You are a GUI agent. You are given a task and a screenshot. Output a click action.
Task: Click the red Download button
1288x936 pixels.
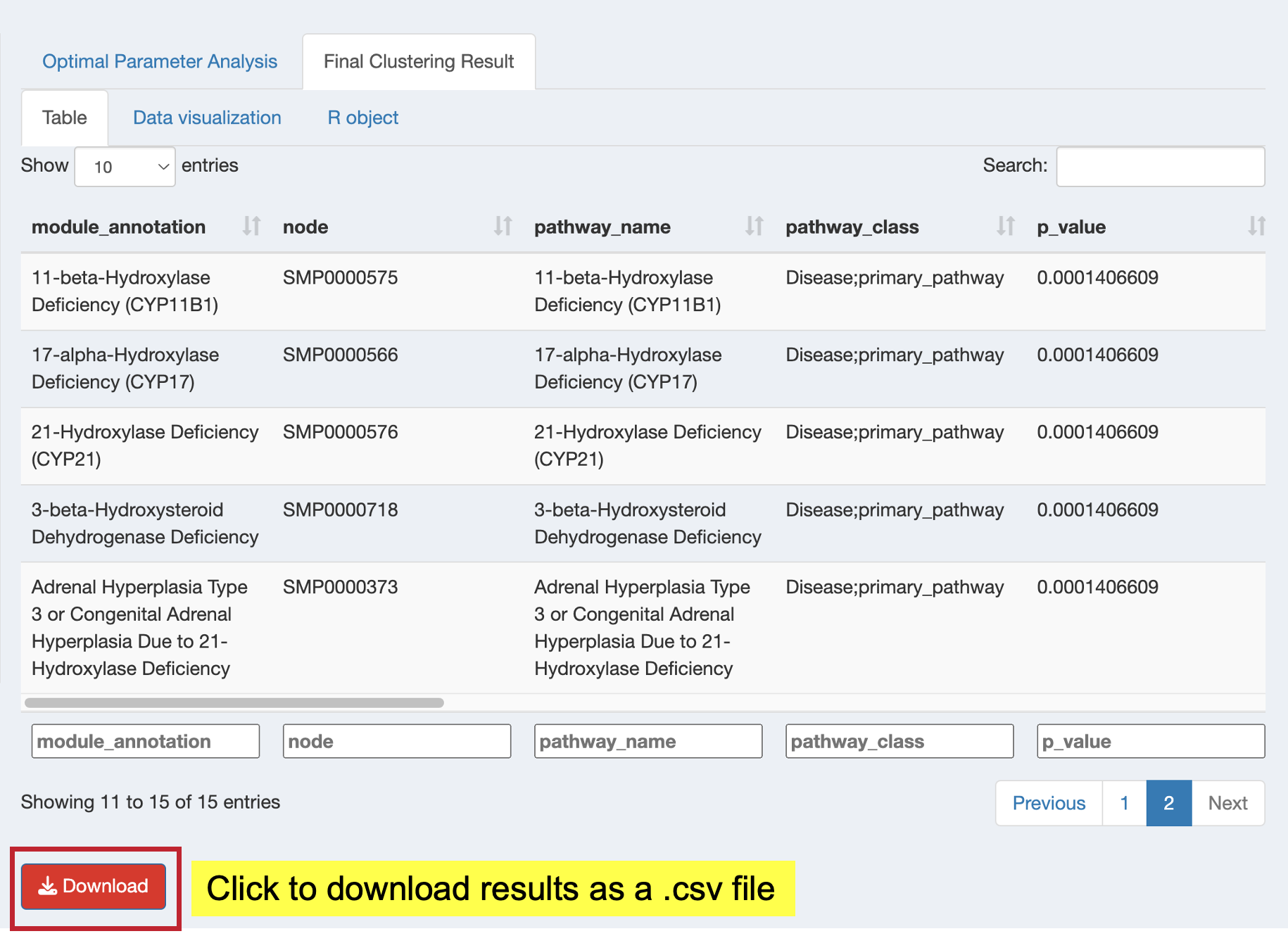pyautogui.click(x=94, y=886)
